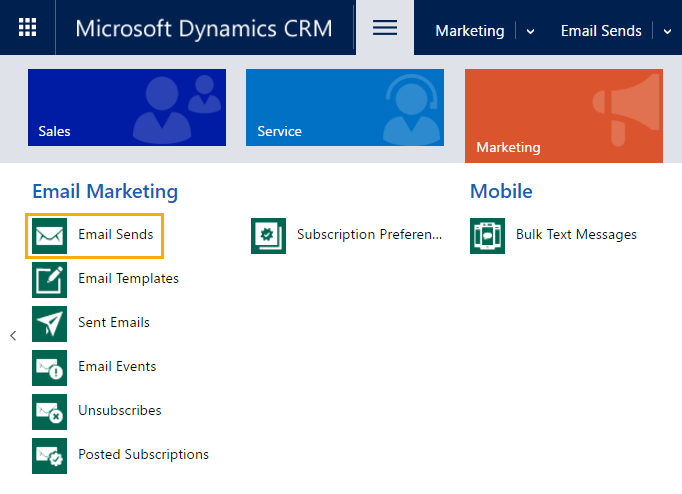This screenshot has width=682, height=494.
Task: Open the Subscription Preferences text link
Action: point(369,235)
